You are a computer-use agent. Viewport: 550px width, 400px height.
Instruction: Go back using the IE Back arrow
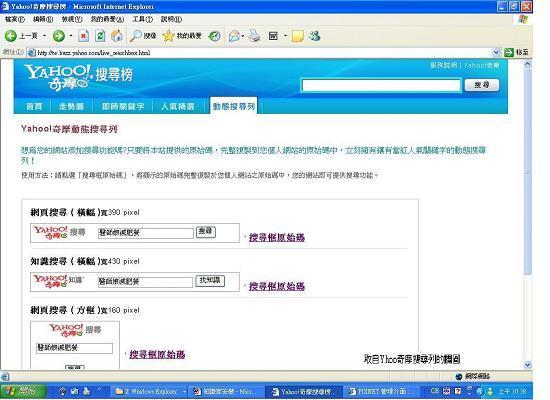click(x=11, y=35)
